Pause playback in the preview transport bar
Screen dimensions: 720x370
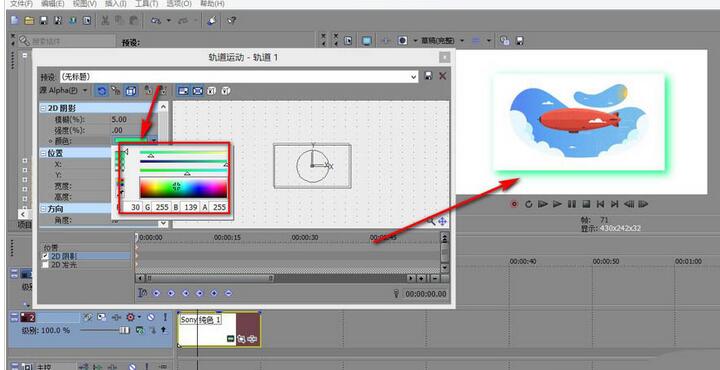[572, 204]
